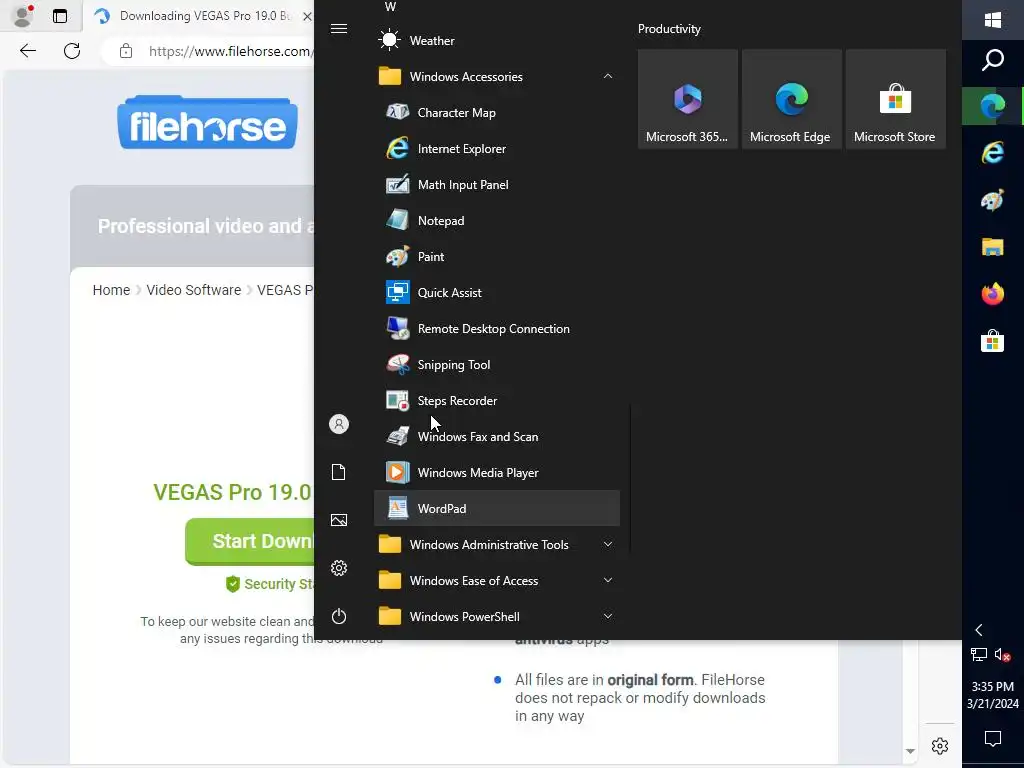Open Internet Explorer from Start menu list
The image size is (1024, 768).
[x=496, y=148]
